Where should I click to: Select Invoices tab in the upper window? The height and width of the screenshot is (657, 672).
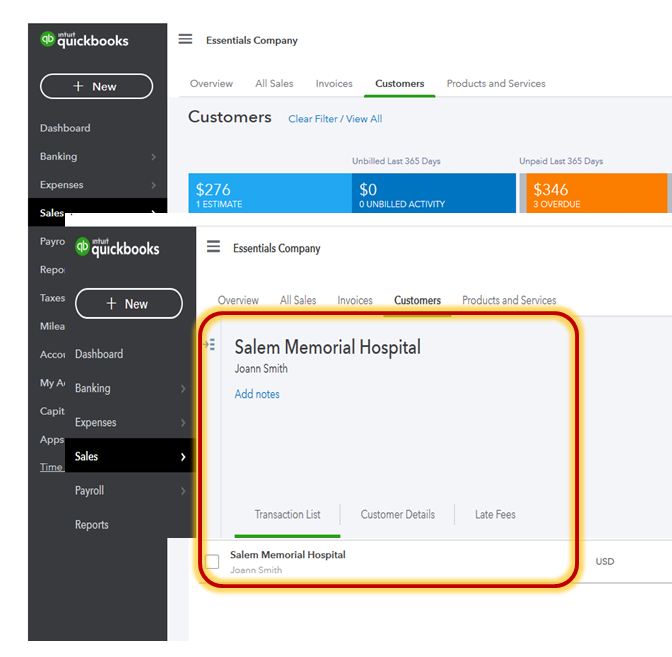point(334,84)
